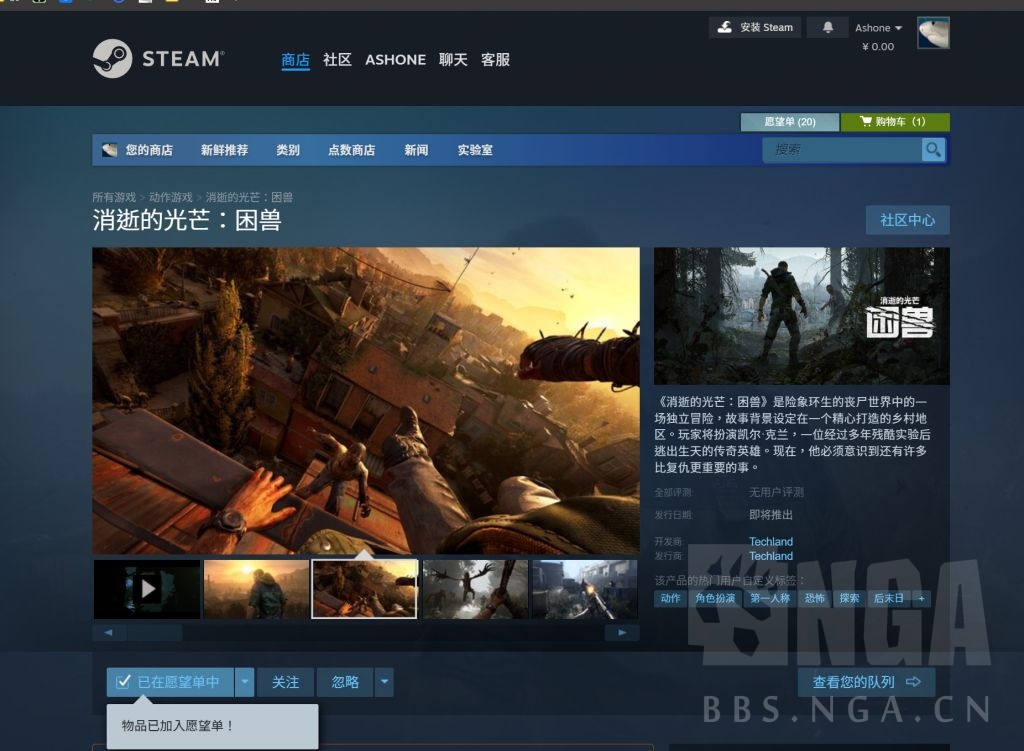Image resolution: width=1024 pixels, height=751 pixels.
Task: Open the notifications bell
Action: coord(827,27)
